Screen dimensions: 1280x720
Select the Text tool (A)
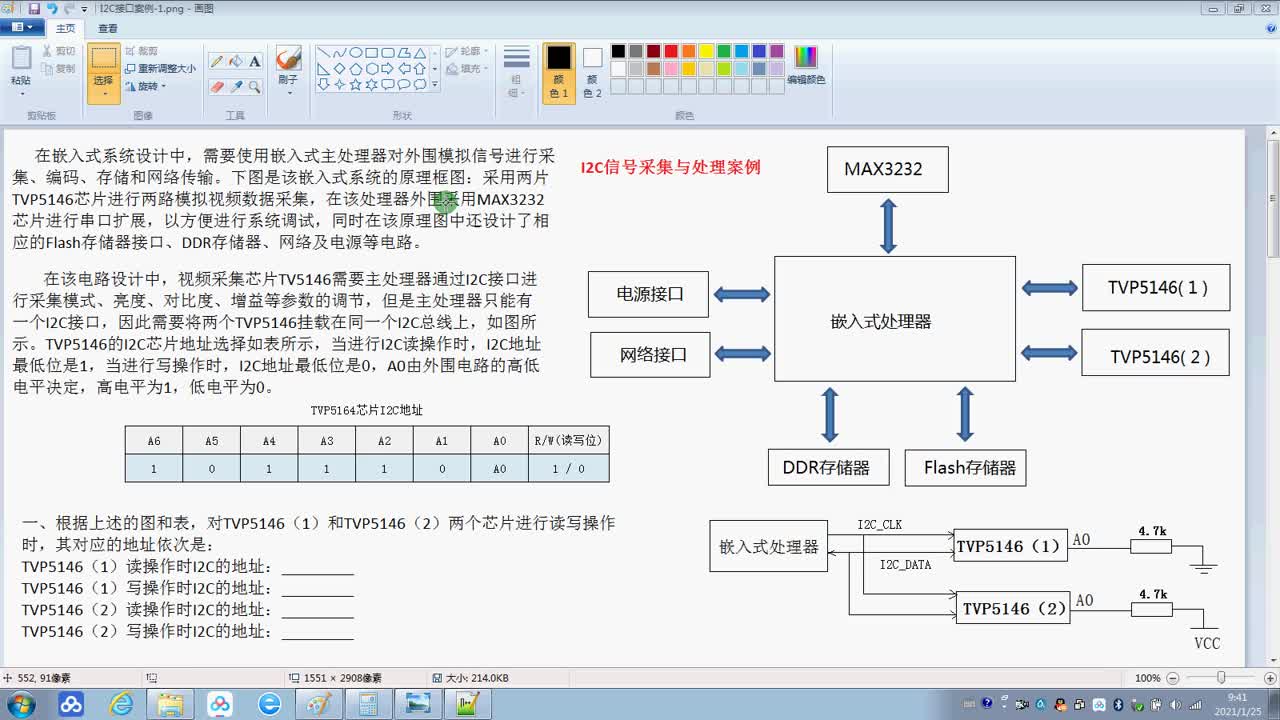[x=255, y=61]
